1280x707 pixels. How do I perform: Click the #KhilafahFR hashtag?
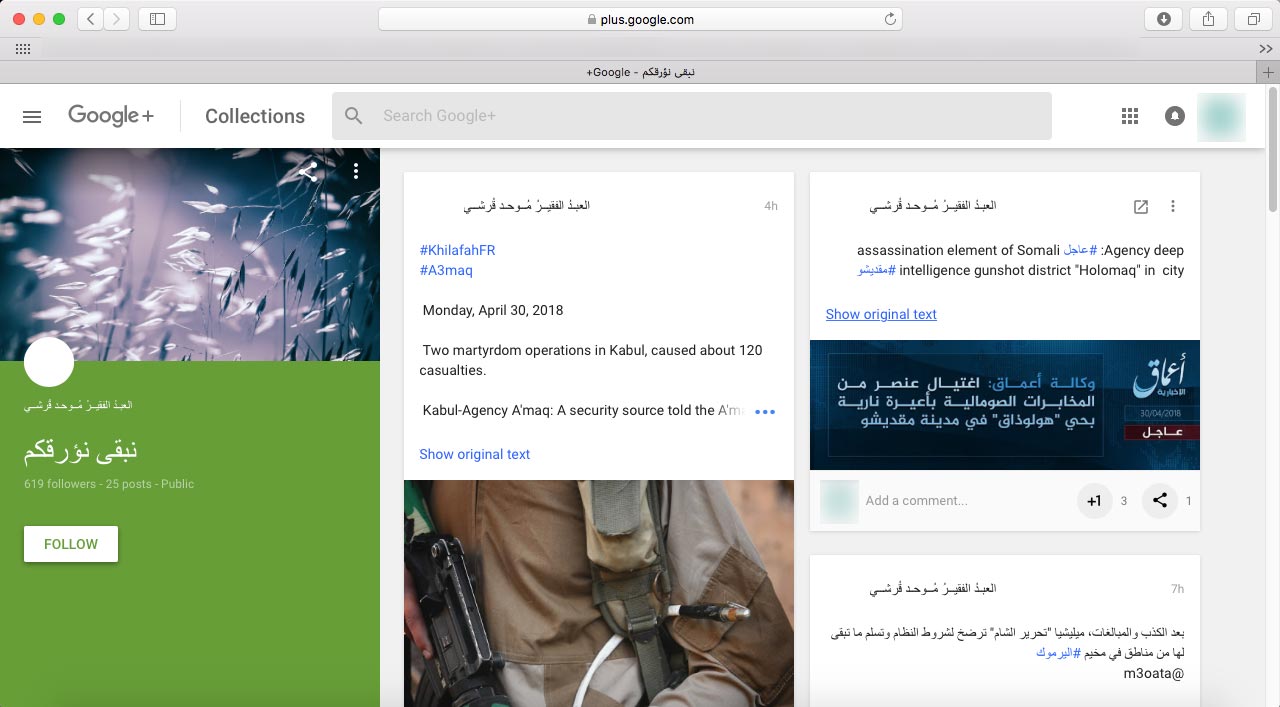pyautogui.click(x=457, y=250)
